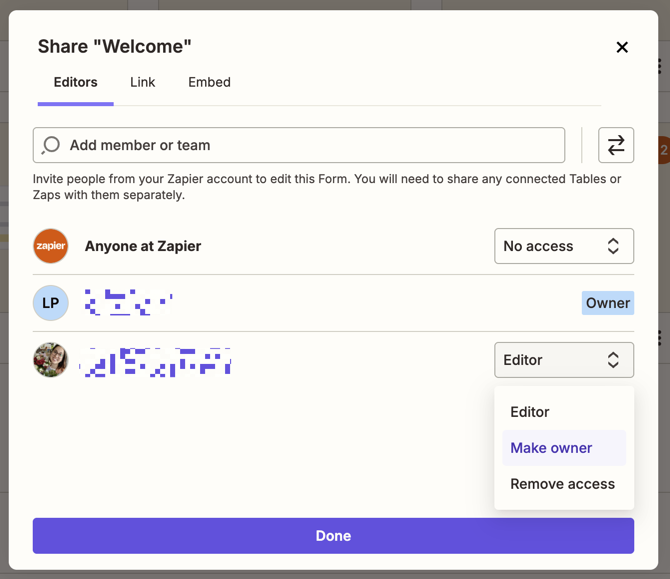Choose Editor from the role menu
The height and width of the screenshot is (579, 670).
tap(530, 412)
